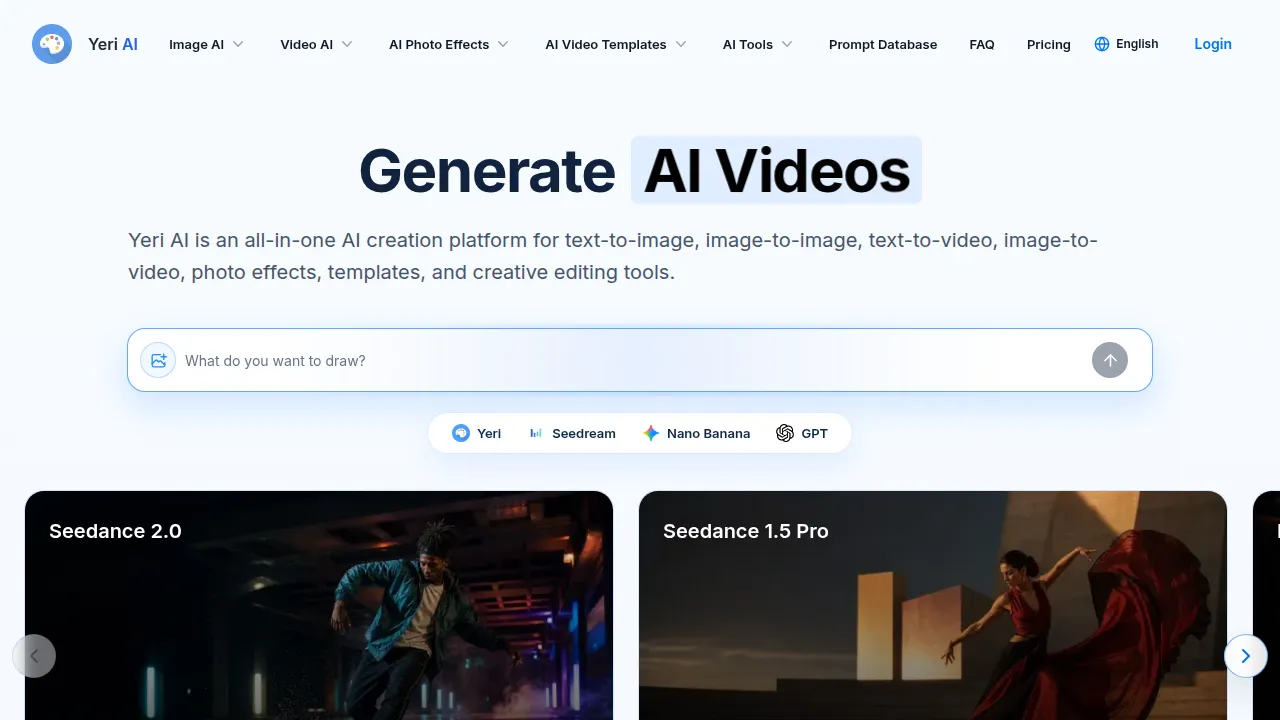Image resolution: width=1280 pixels, height=720 pixels.
Task: Click the 'Seedance 2.0' title text
Action: click(115, 531)
